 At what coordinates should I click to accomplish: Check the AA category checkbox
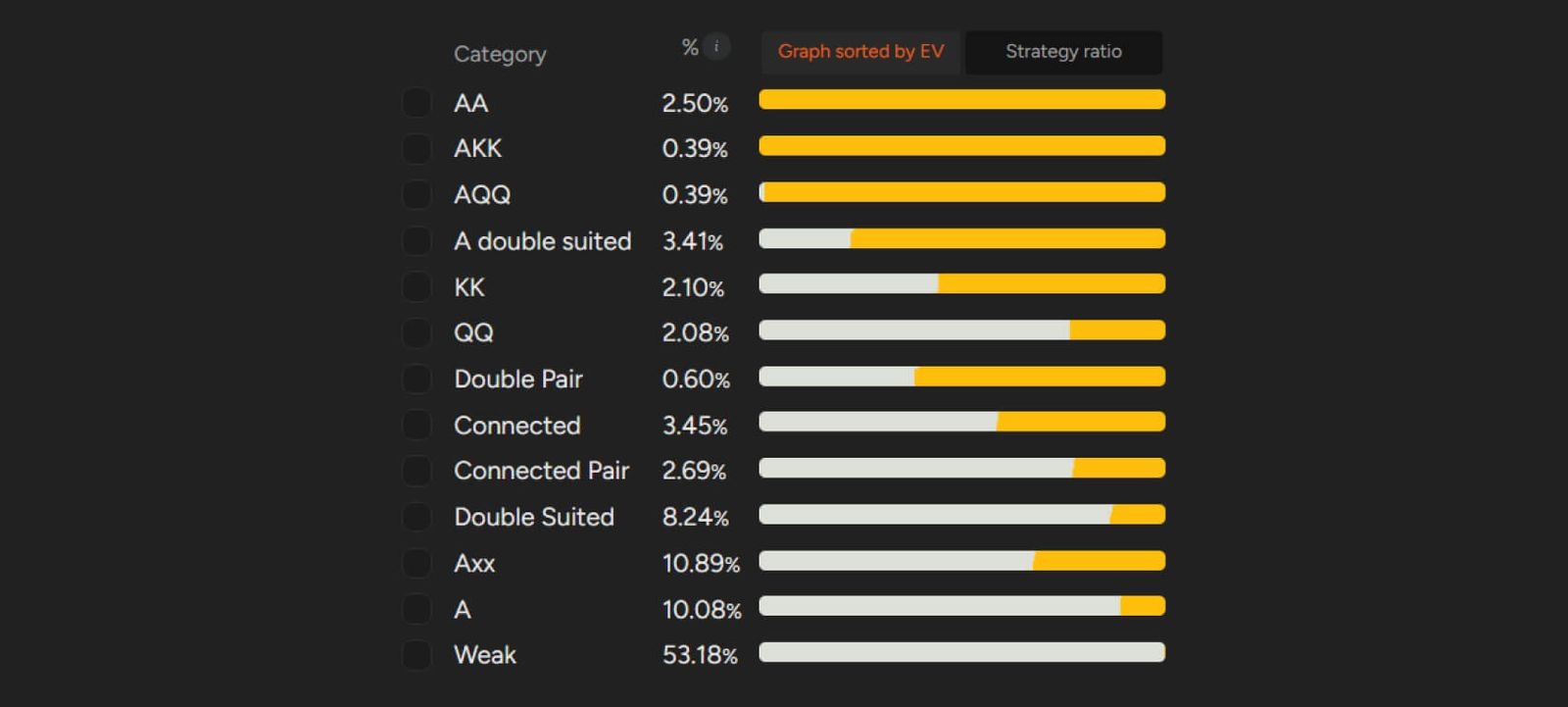[x=416, y=103]
